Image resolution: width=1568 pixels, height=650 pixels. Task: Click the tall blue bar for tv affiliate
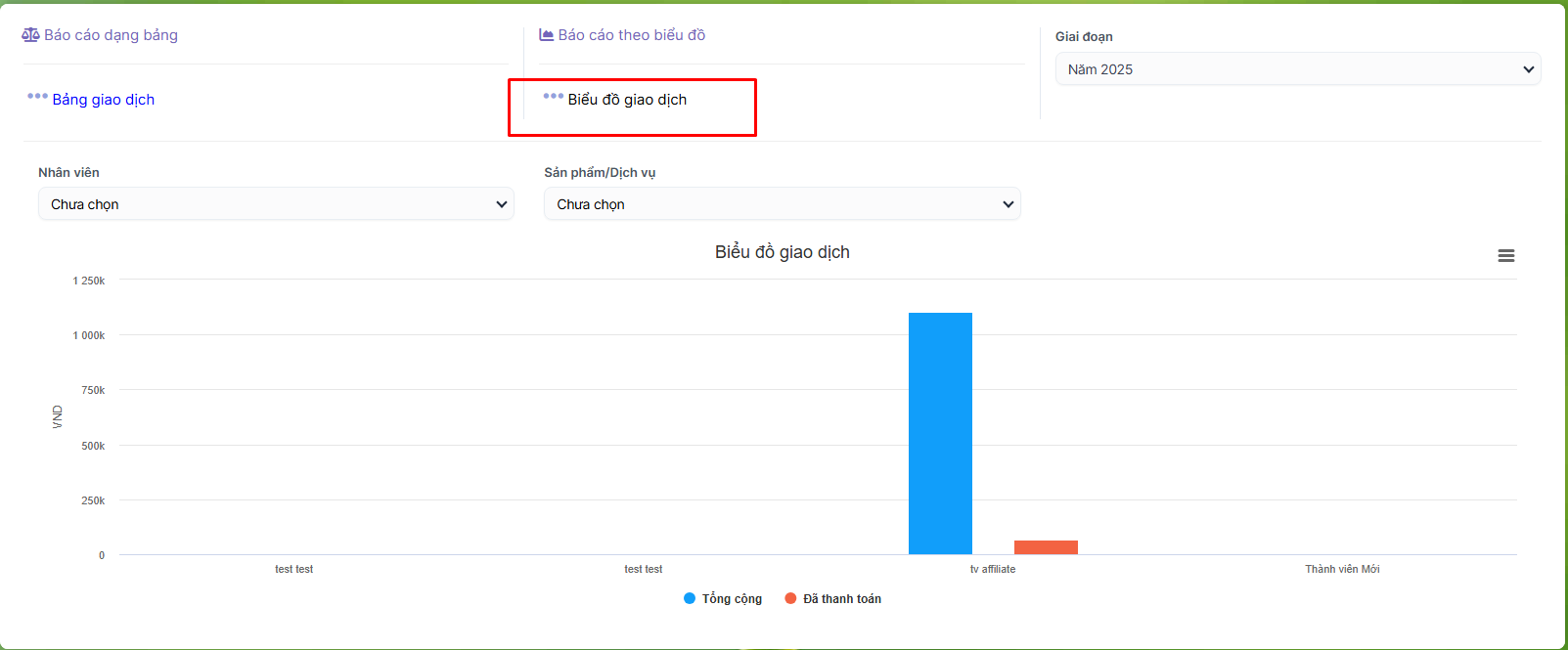coord(940,433)
